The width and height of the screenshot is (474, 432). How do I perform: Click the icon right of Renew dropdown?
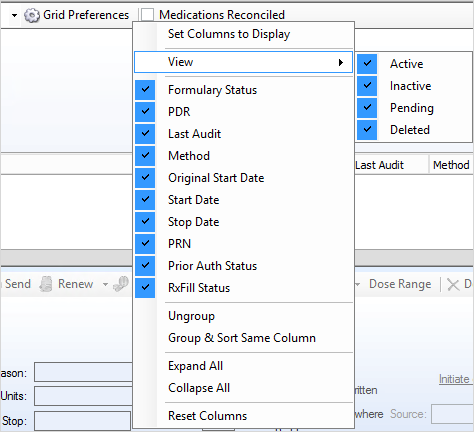tap(121, 284)
